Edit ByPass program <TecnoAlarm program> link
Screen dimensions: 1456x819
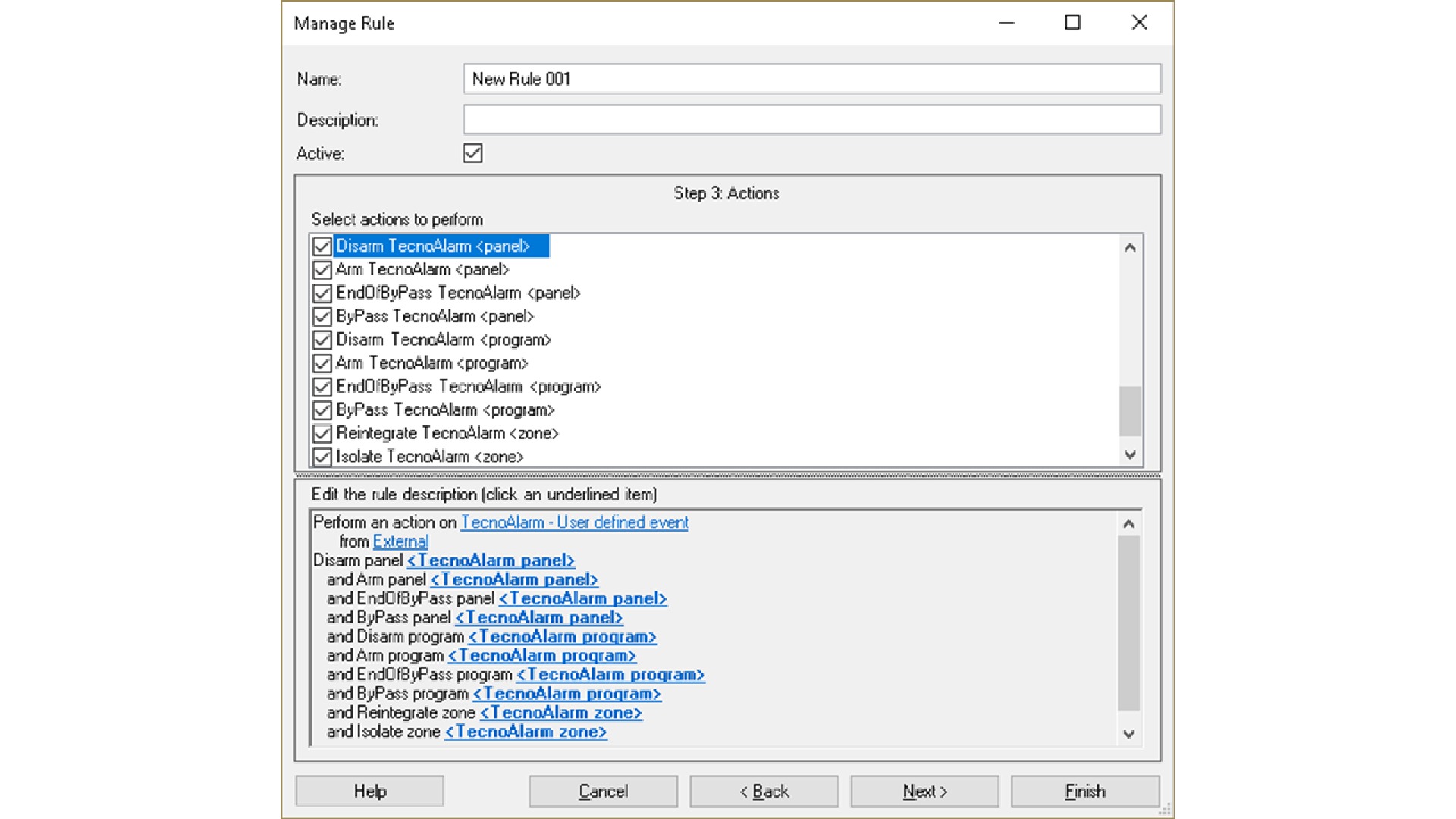click(566, 693)
